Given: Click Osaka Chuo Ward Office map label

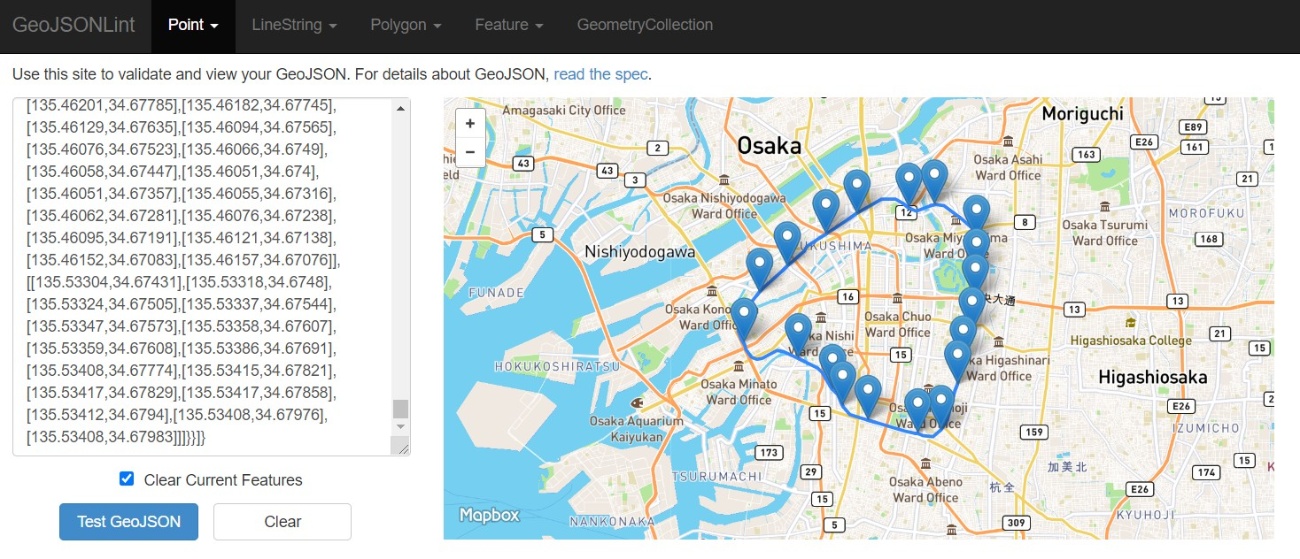Looking at the screenshot, I should (x=897, y=325).
